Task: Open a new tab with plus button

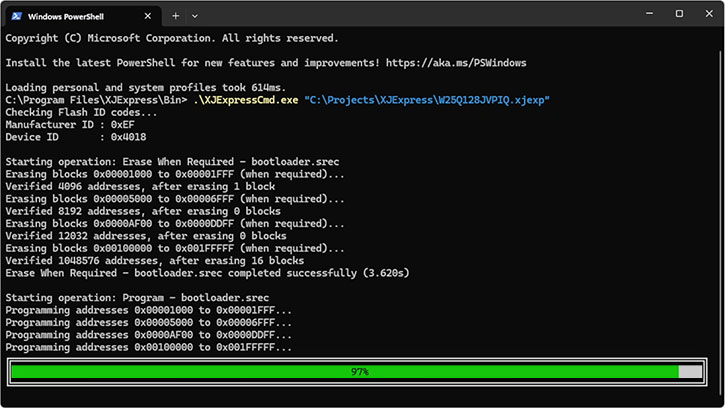Action: coord(176,16)
